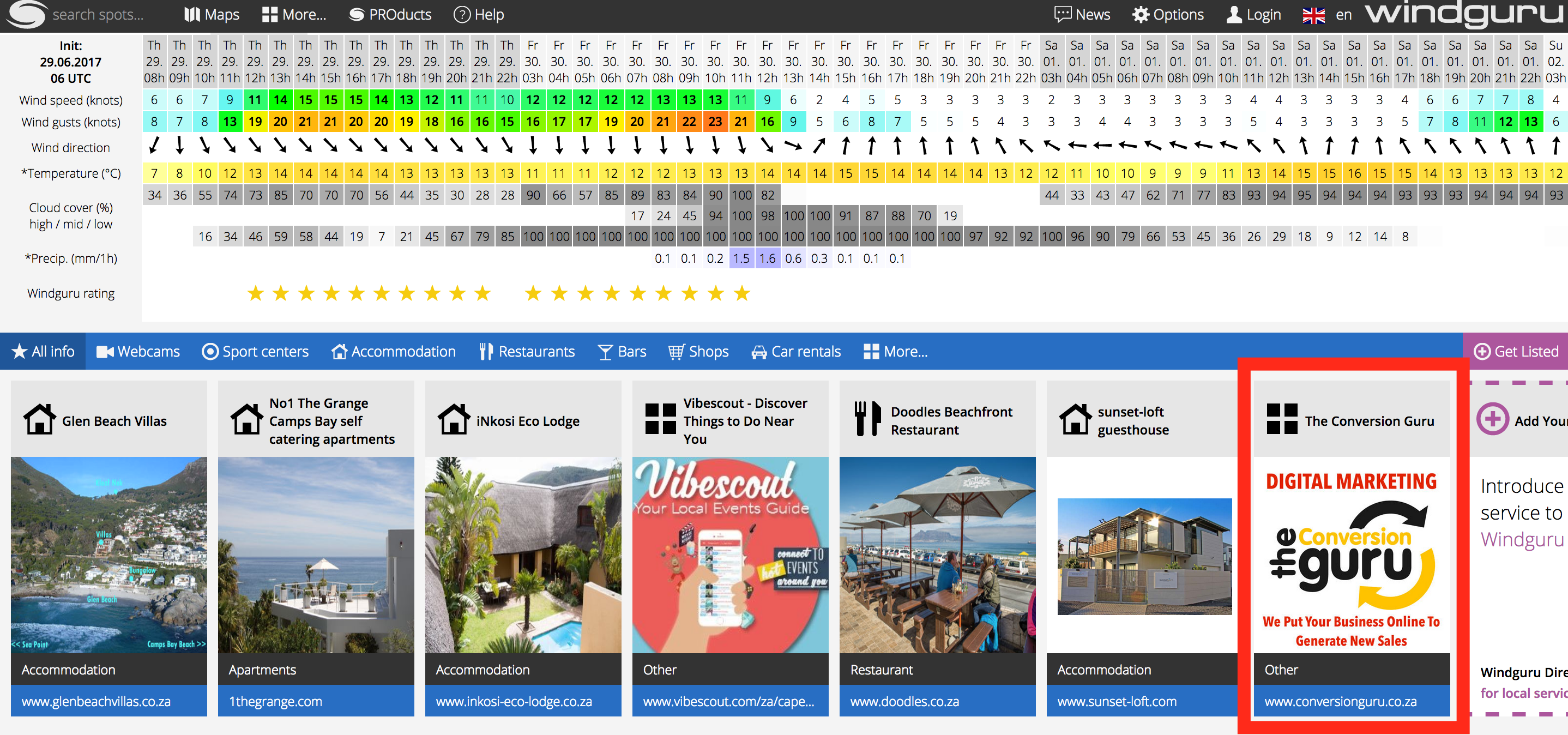Image resolution: width=1568 pixels, height=735 pixels.
Task: Open the Accommodation tab
Action: tap(393, 351)
